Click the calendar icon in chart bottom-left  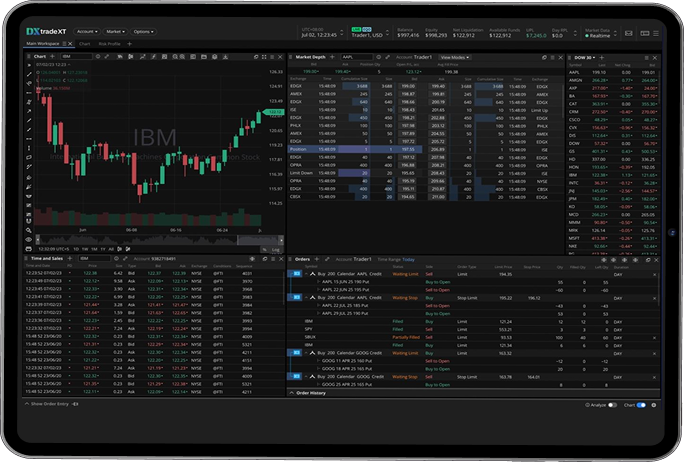coord(29,249)
